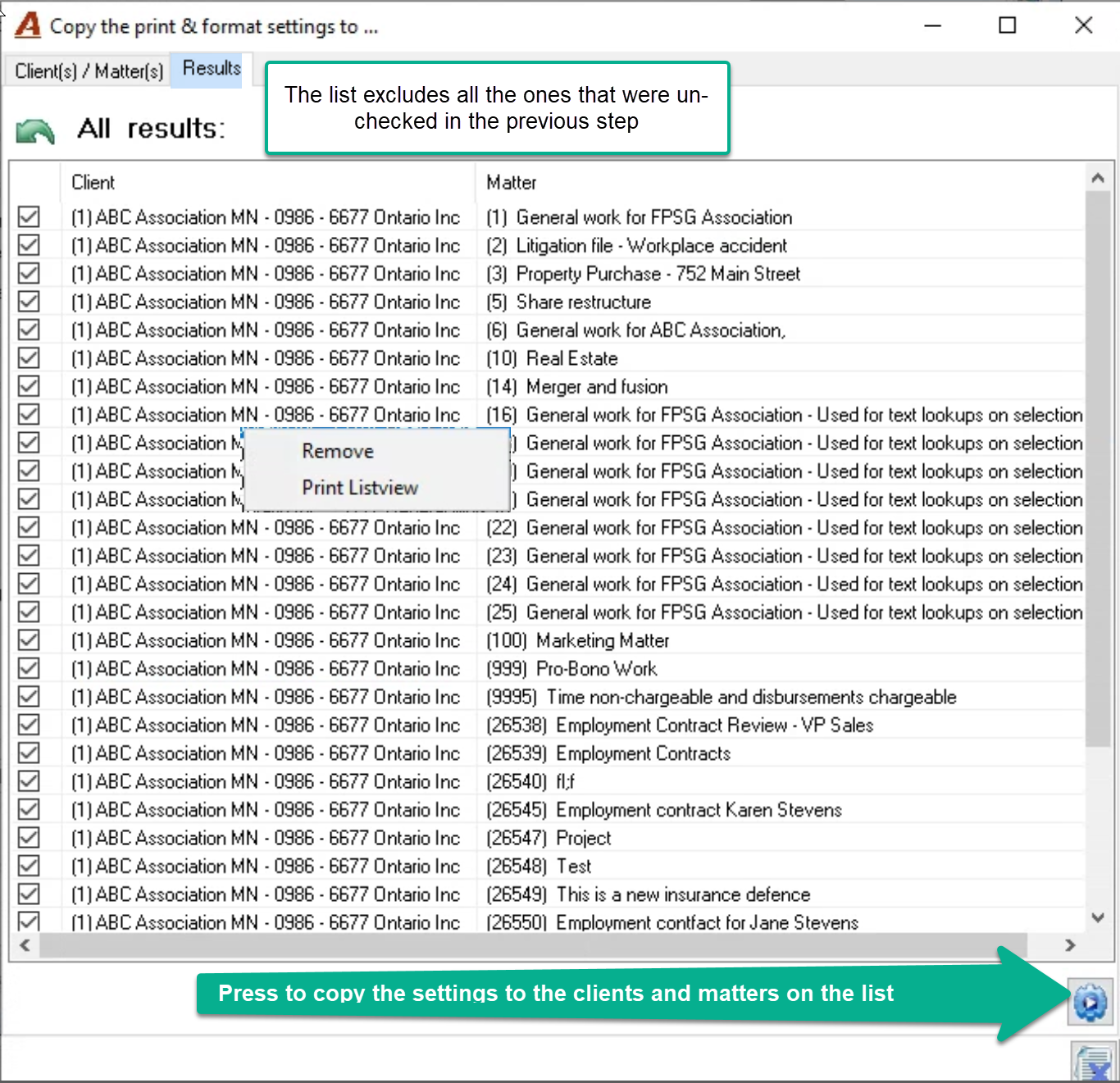Click the gear copy settings icon
Viewport: 1120px width, 1083px height.
1090,1002
